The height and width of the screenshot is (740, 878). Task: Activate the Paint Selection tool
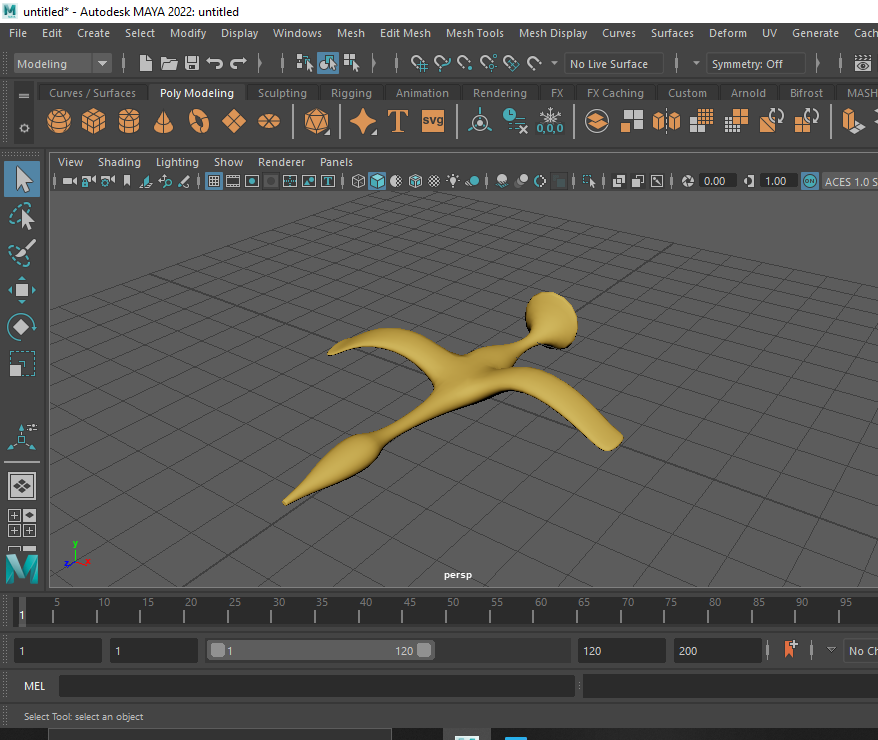coord(22,253)
